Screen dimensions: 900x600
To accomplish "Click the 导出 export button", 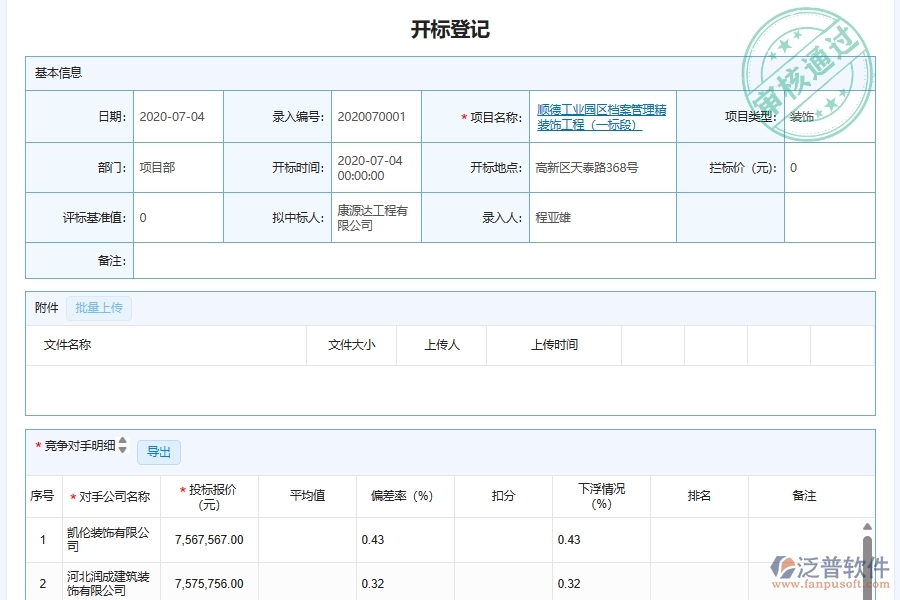I will [x=158, y=452].
